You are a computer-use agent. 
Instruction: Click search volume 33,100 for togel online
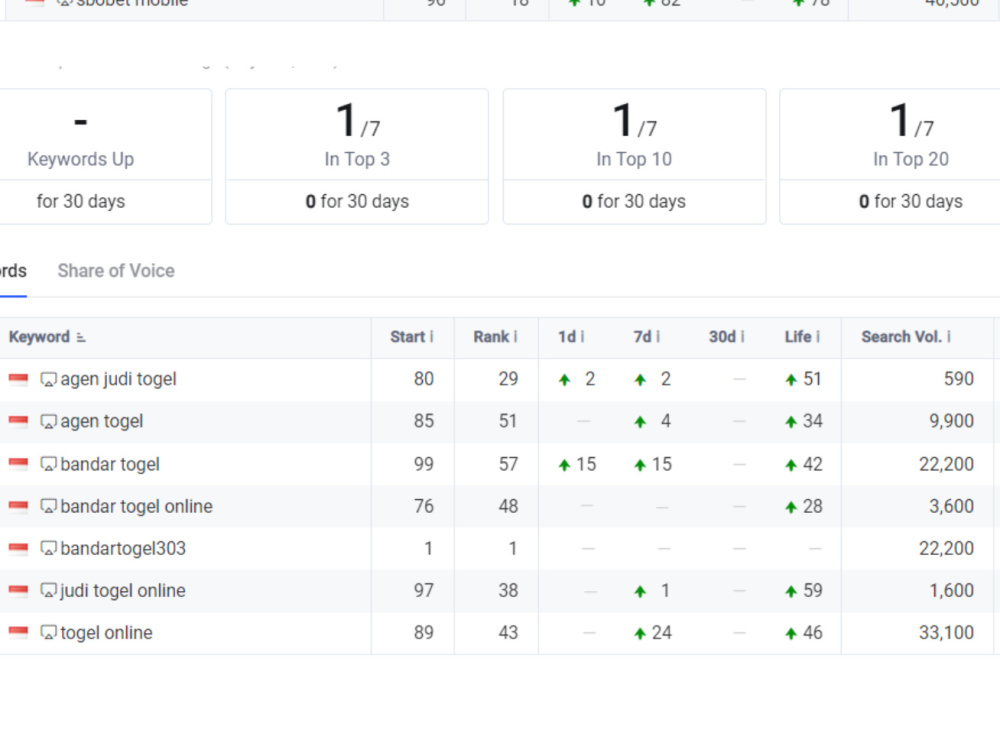click(946, 632)
